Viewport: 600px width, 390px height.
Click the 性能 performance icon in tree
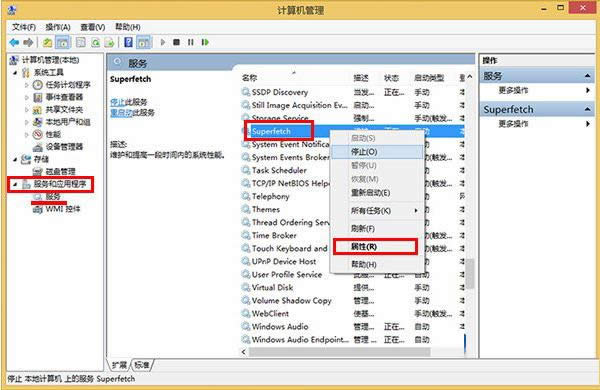point(38,134)
